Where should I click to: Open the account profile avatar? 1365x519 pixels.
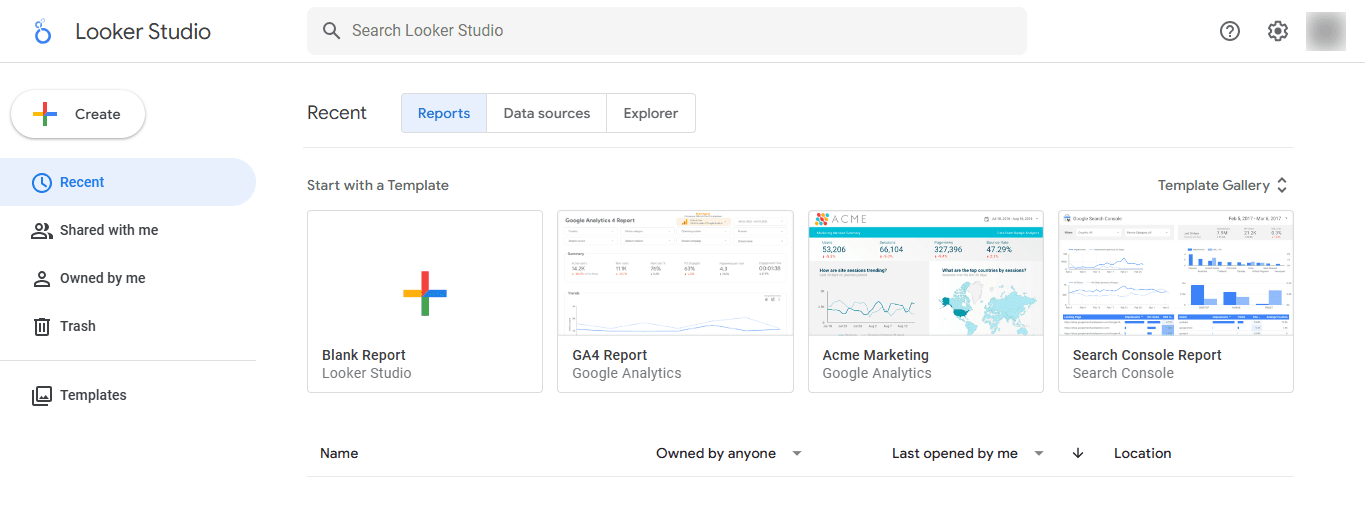pyautogui.click(x=1326, y=31)
